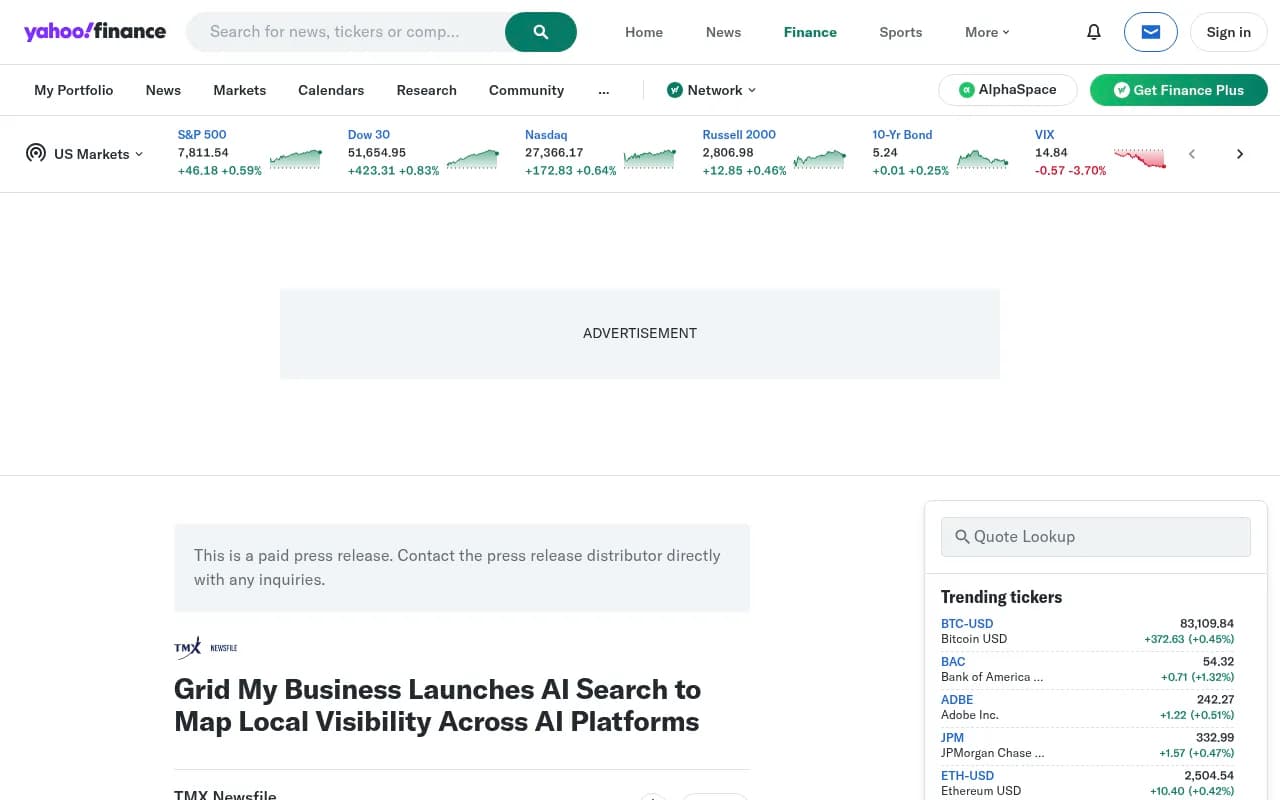Viewport: 1280px width, 800px height.
Task: Open the 10-Yr Bond link
Action: click(x=902, y=134)
